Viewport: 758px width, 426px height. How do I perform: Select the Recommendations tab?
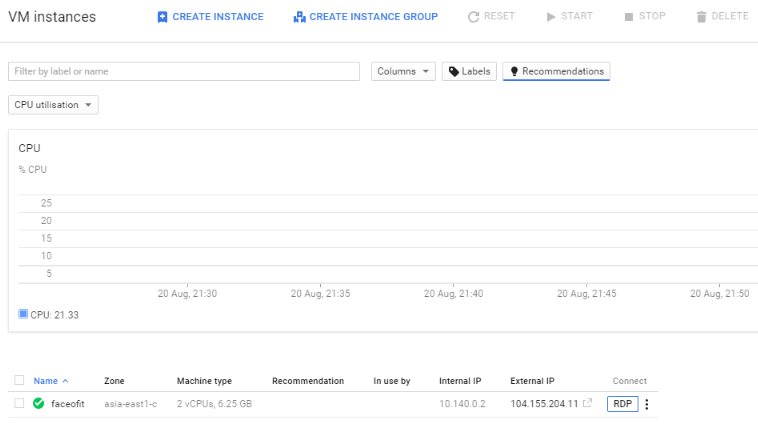point(556,72)
